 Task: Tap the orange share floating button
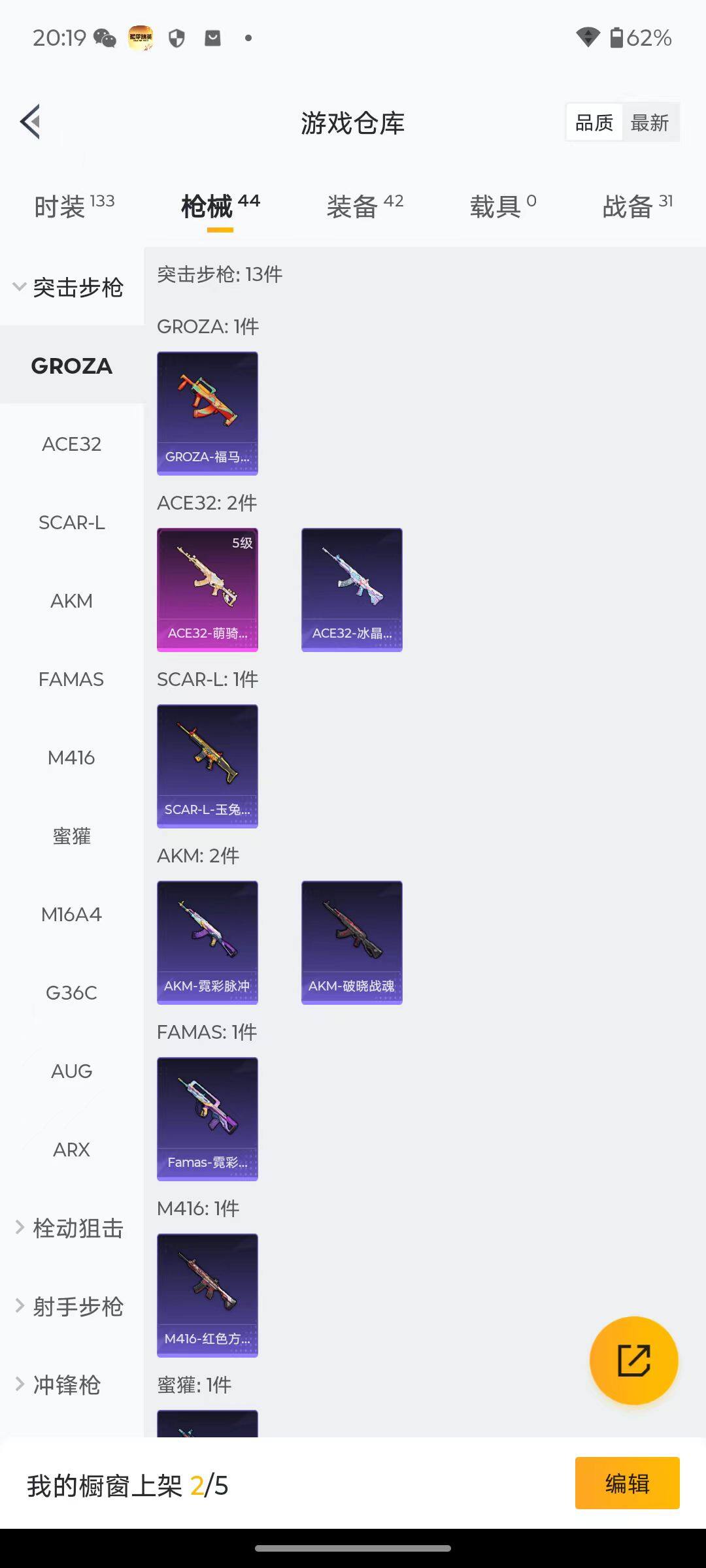click(633, 1360)
